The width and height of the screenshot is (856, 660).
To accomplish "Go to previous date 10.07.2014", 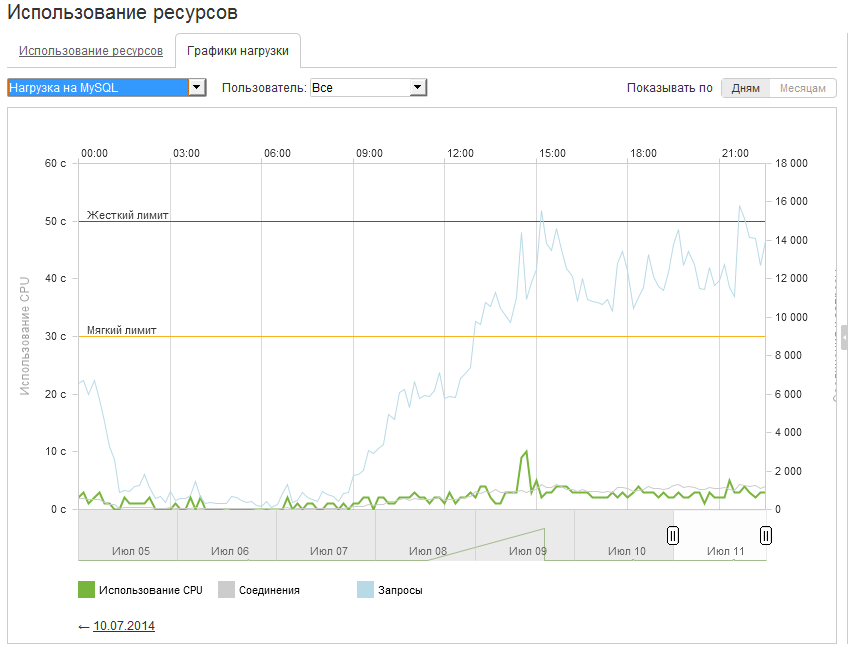I will [124, 626].
